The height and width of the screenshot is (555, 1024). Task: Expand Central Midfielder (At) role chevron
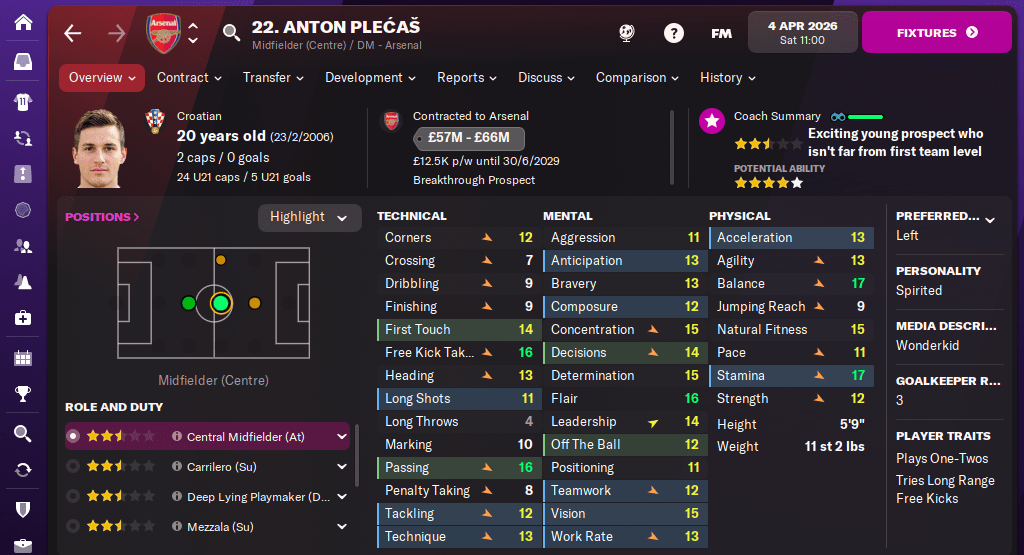(x=342, y=436)
